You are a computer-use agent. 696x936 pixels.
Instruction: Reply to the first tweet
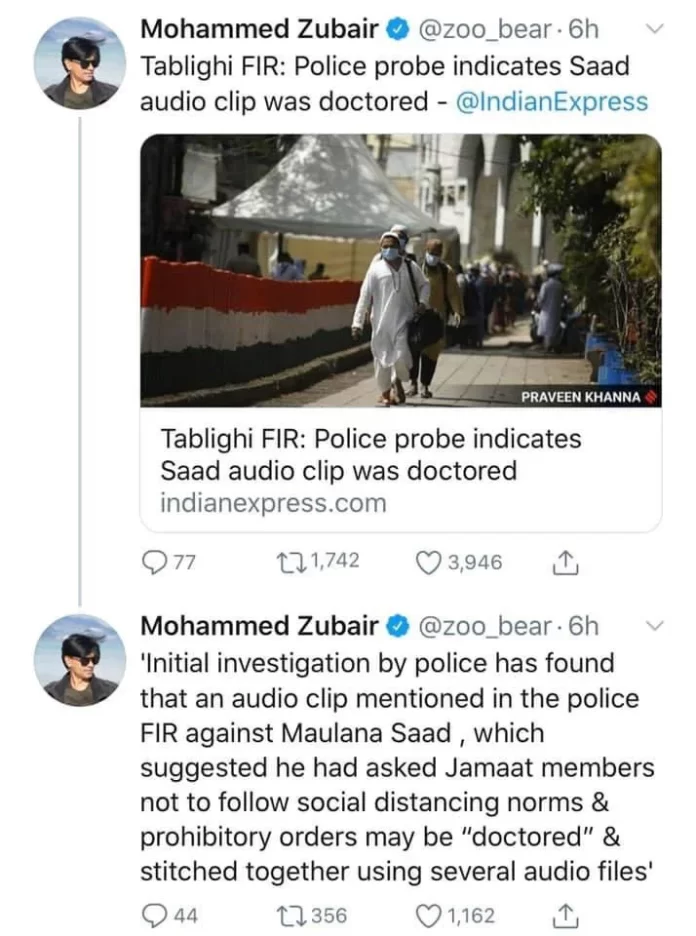click(153, 563)
